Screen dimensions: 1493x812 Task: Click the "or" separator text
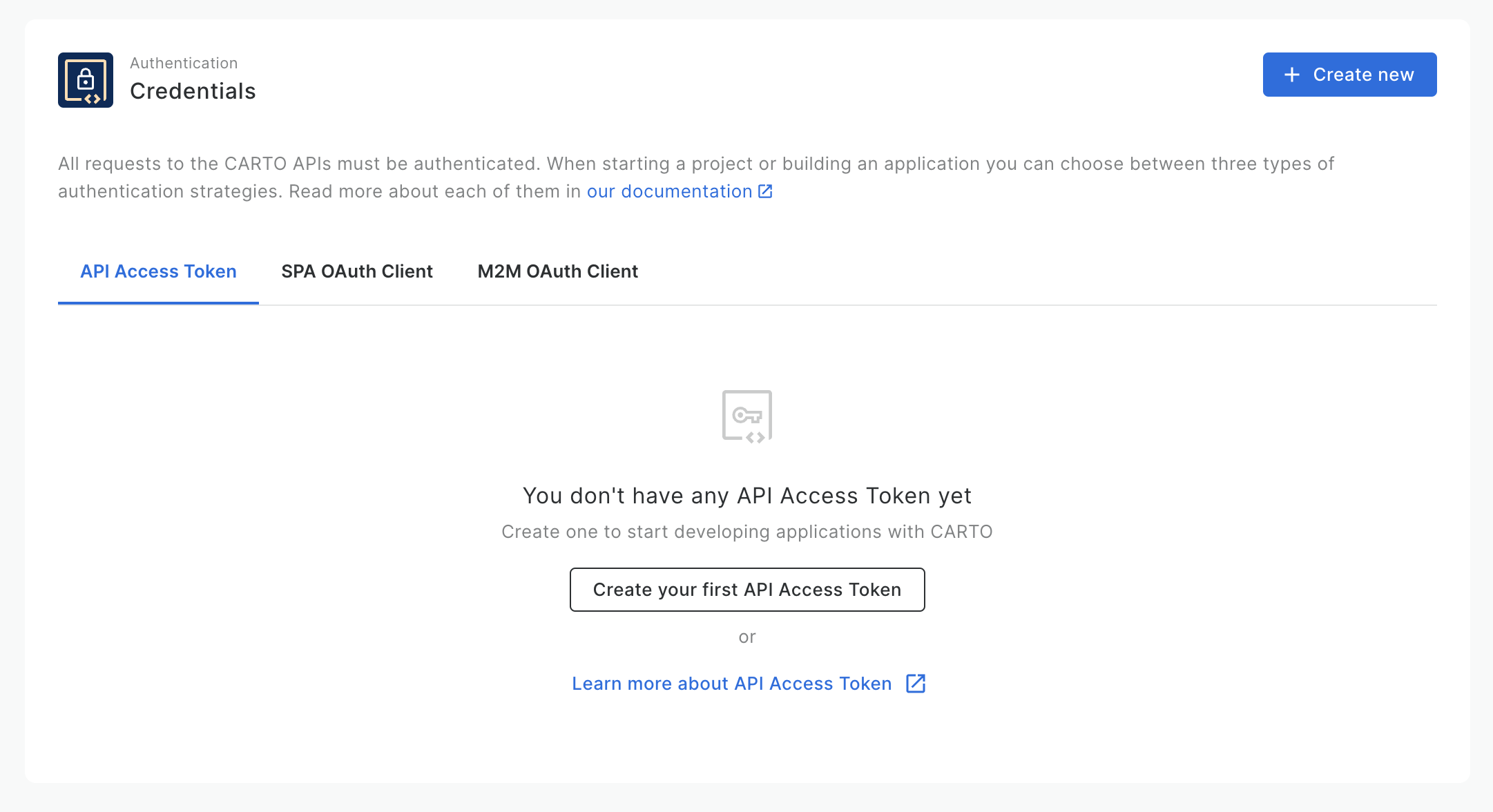pos(746,637)
